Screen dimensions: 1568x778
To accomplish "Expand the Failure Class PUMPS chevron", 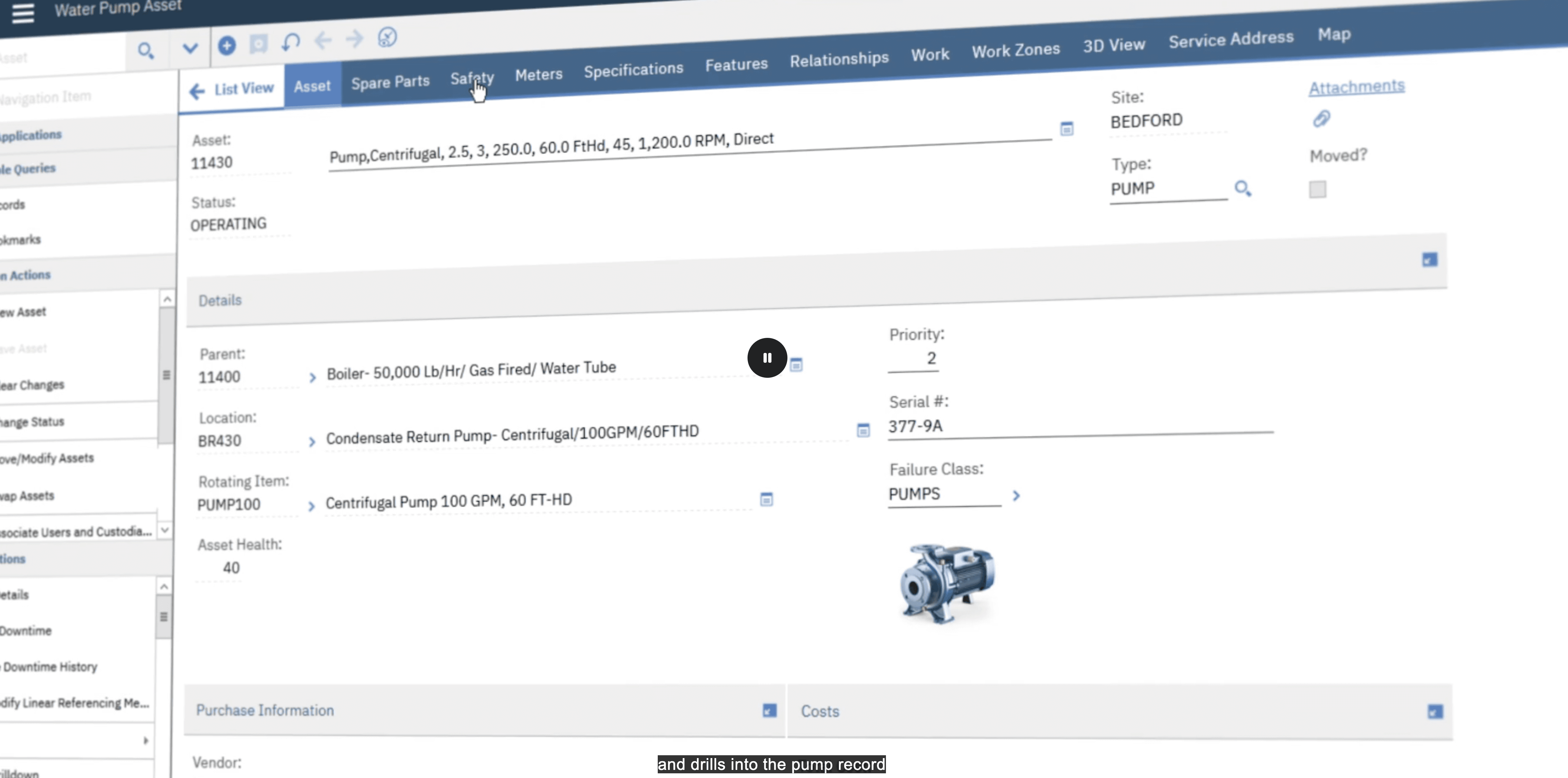I will coord(1016,496).
